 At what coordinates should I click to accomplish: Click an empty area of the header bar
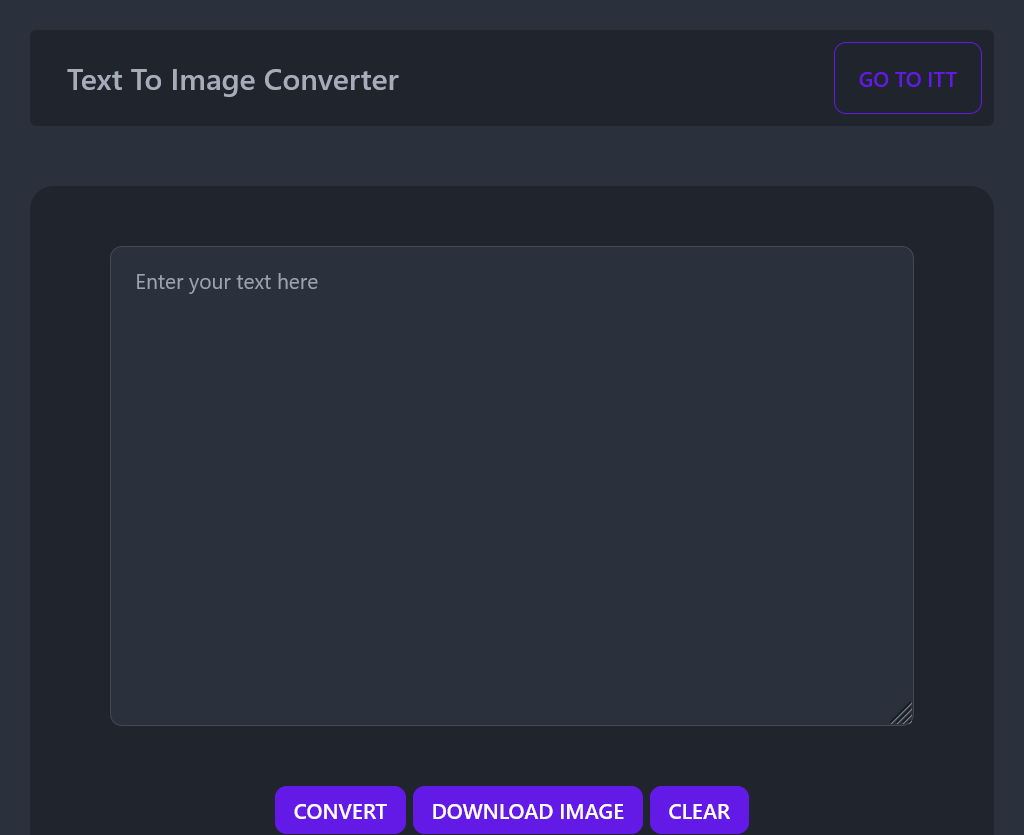614,78
